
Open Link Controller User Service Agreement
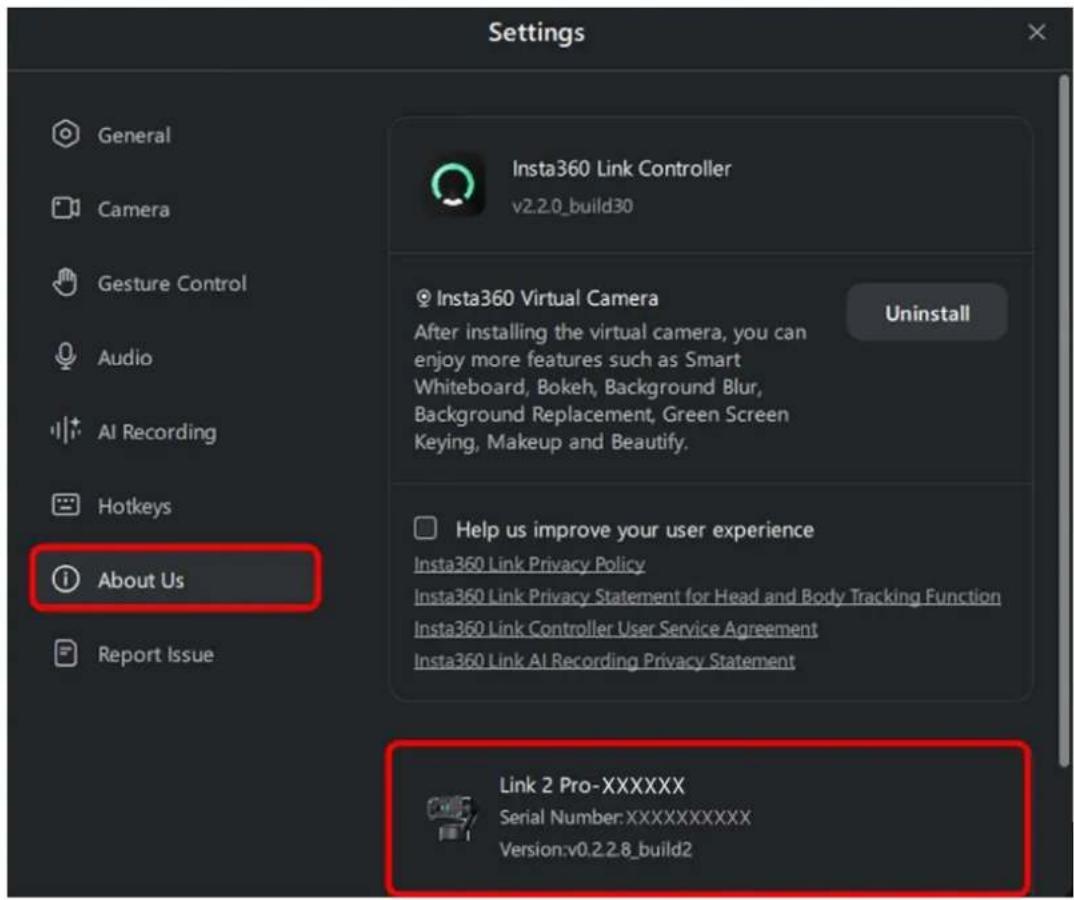(616, 627)
